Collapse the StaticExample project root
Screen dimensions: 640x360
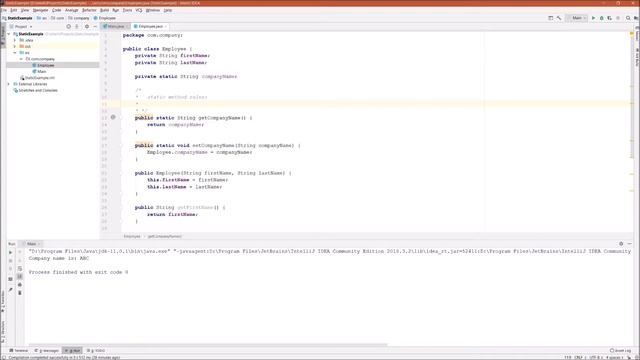pyautogui.click(x=9, y=34)
